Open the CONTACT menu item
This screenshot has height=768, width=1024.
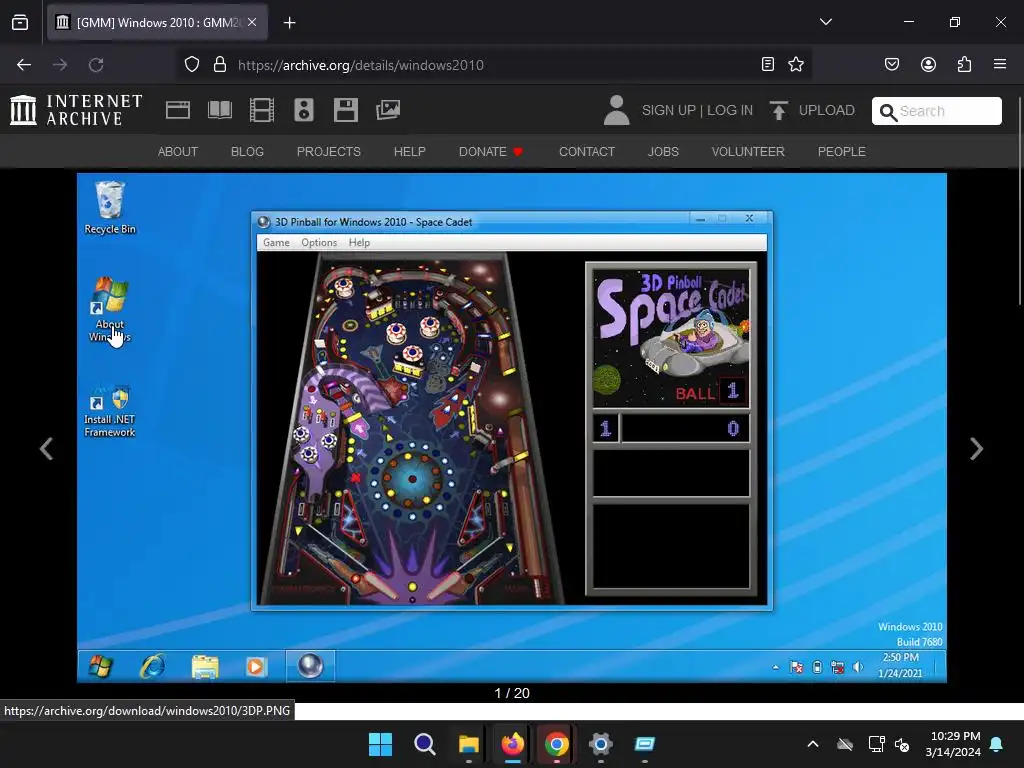(x=586, y=152)
